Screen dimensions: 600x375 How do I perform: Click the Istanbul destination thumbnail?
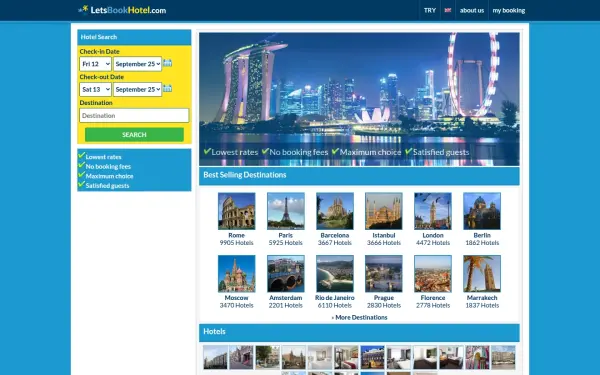pos(384,211)
